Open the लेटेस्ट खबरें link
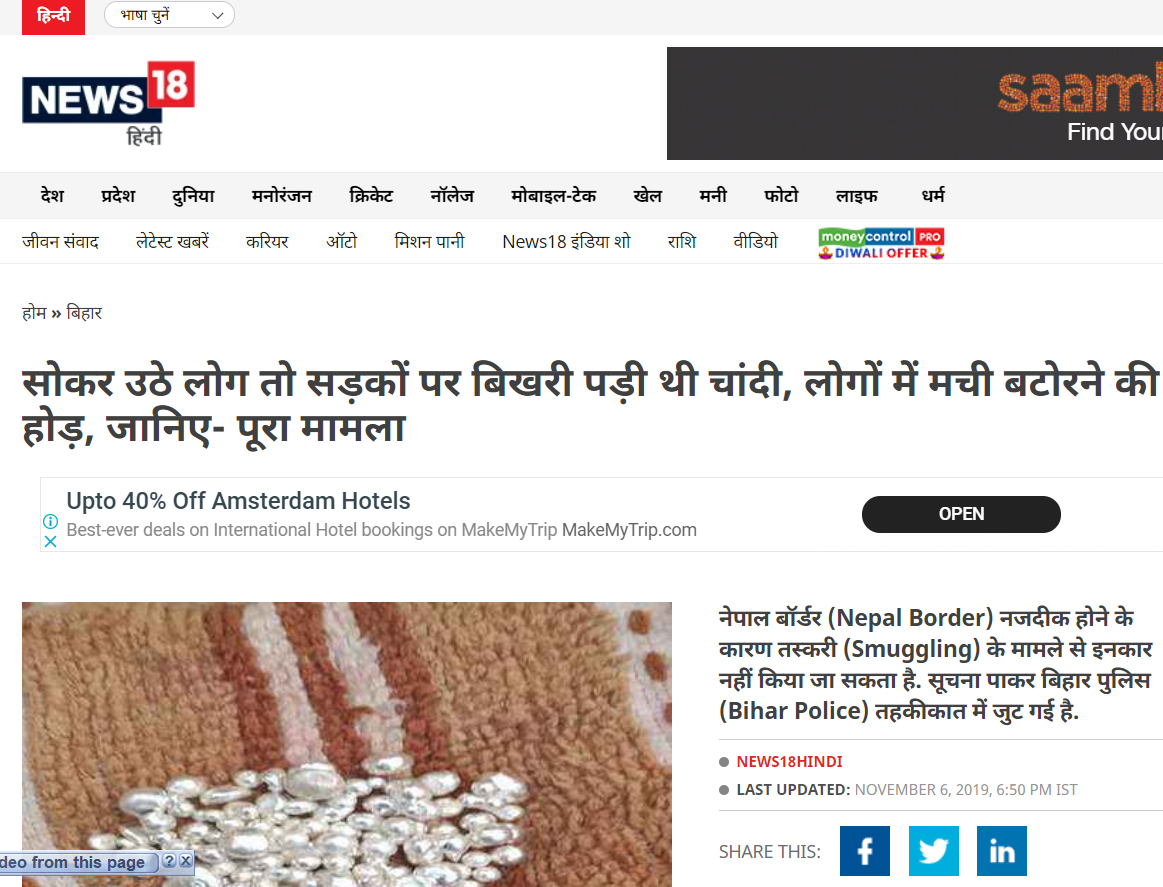The height and width of the screenshot is (887, 1163). (x=172, y=242)
